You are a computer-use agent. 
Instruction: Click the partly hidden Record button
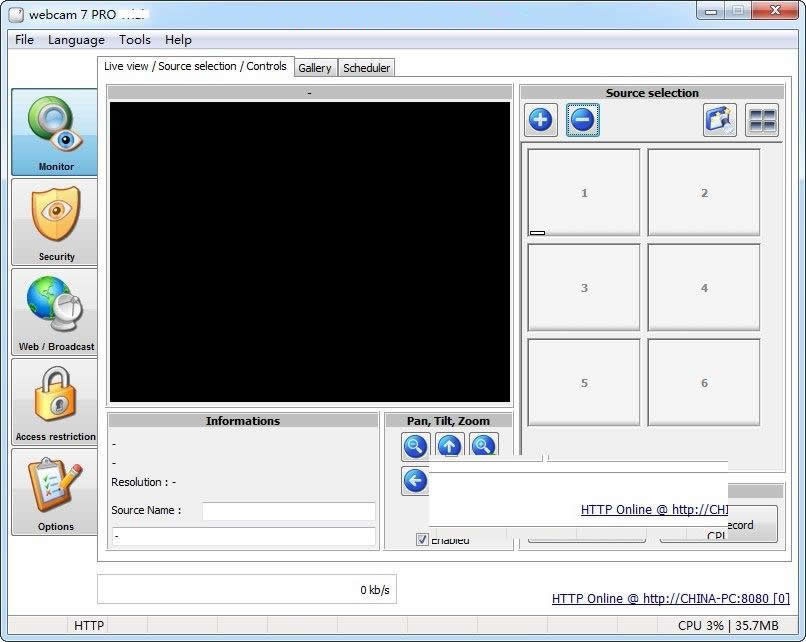pos(752,524)
